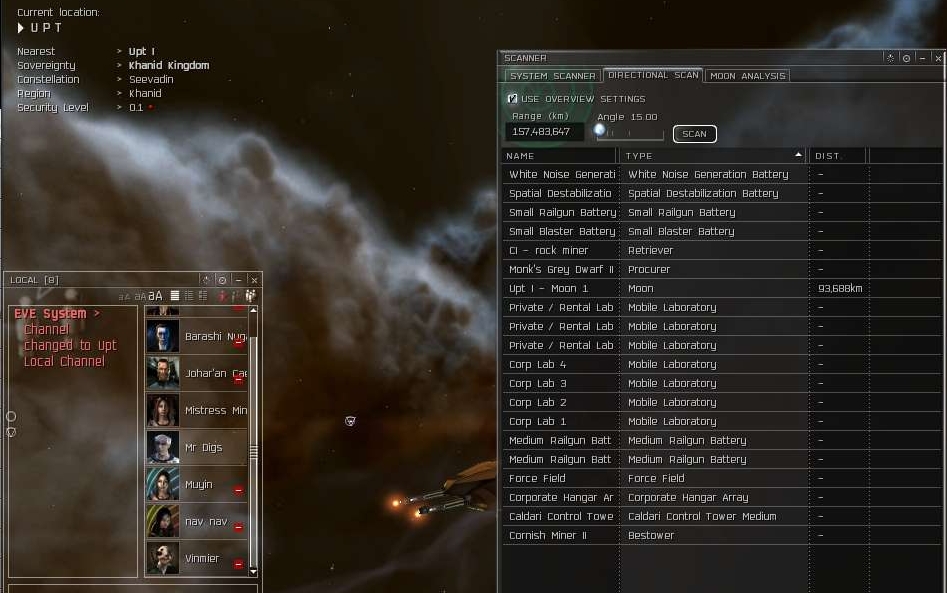This screenshot has height=593, width=947.
Task: Click the middle pilot-list icon in Local toolbar
Action: [x=236, y=295]
